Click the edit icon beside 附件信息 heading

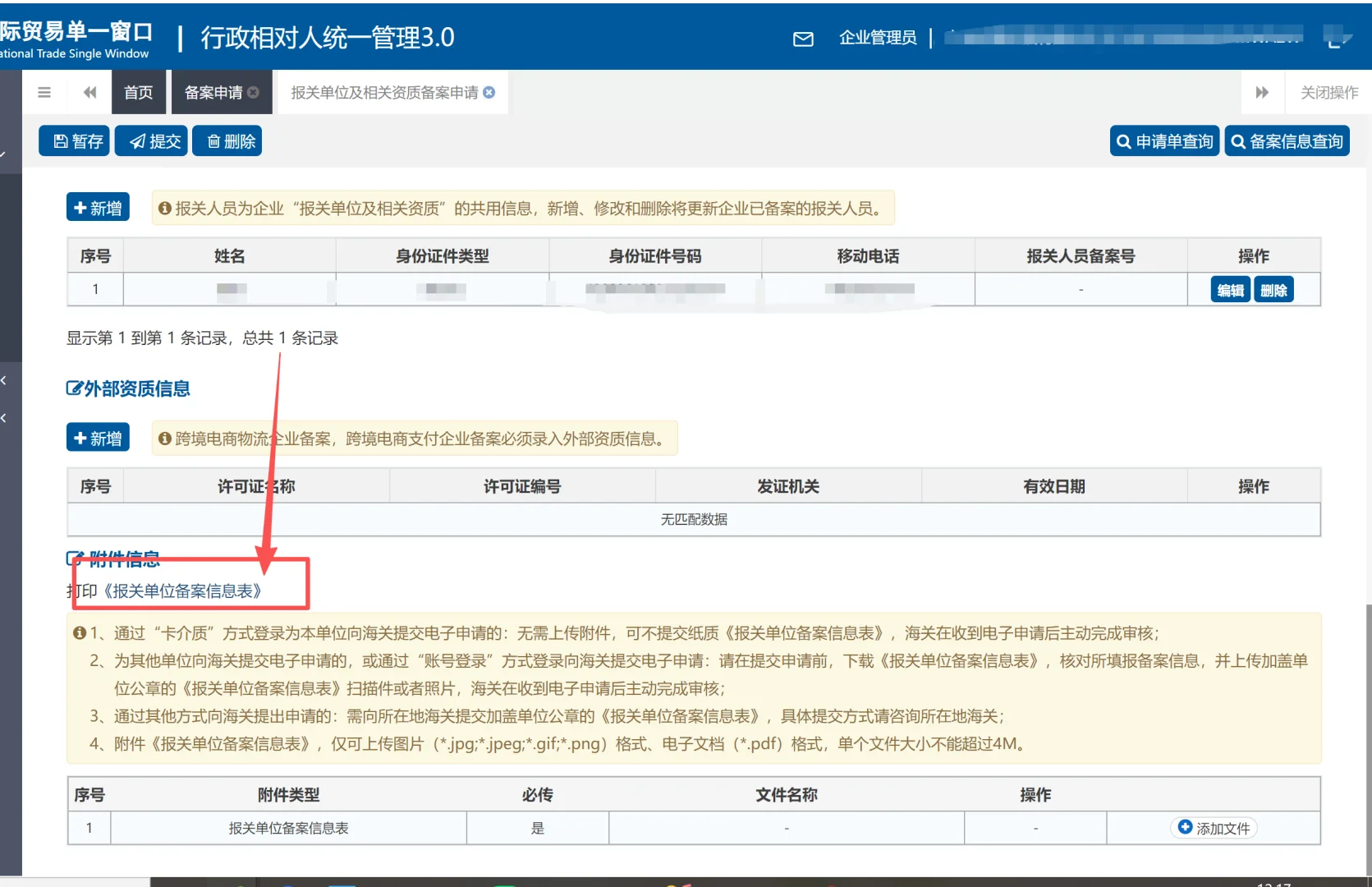pos(76,557)
